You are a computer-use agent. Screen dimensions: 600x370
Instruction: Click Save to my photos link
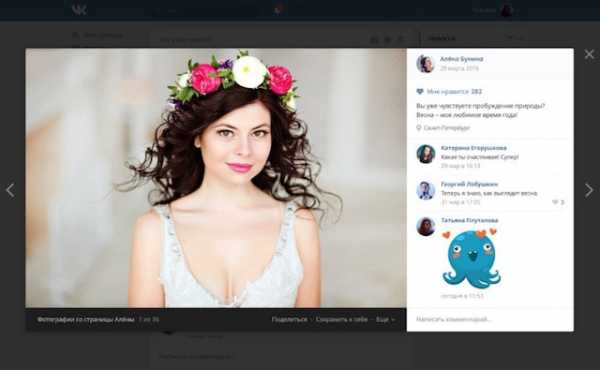(x=342, y=319)
